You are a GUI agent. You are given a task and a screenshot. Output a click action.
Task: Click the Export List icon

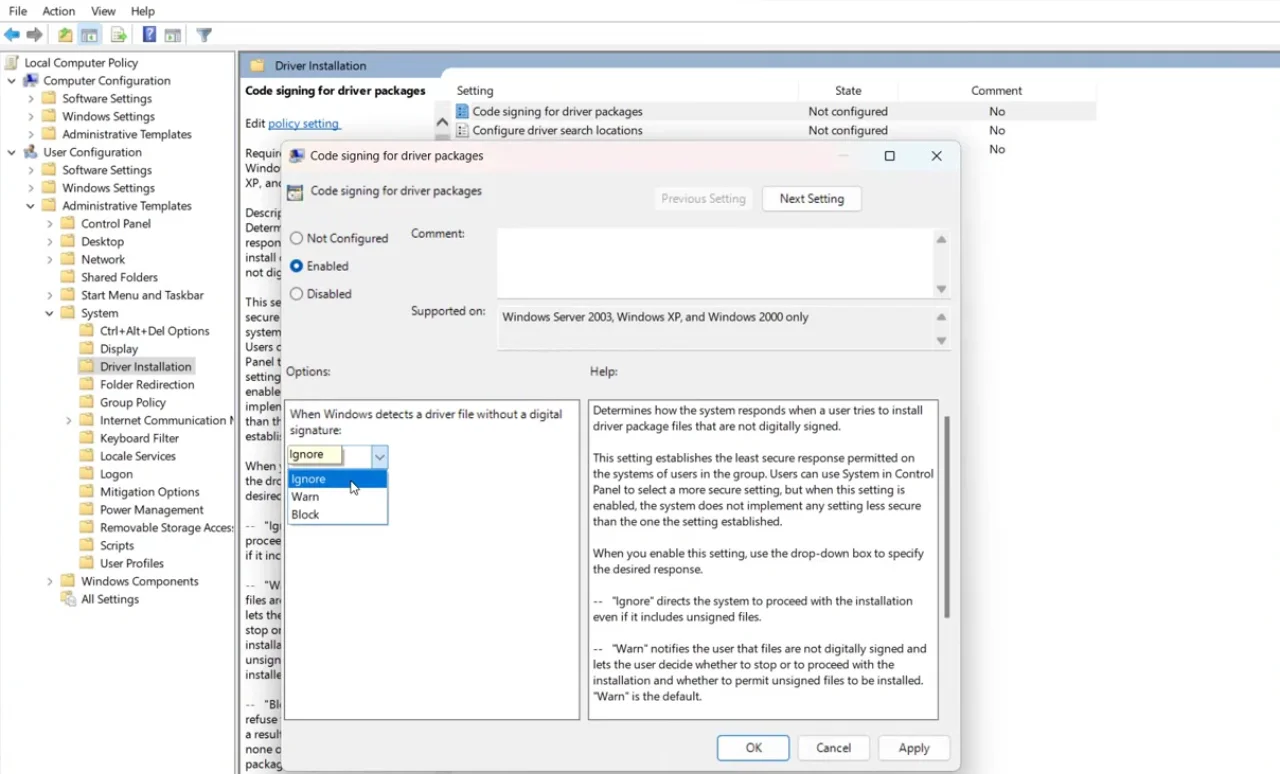pyautogui.click(x=118, y=34)
